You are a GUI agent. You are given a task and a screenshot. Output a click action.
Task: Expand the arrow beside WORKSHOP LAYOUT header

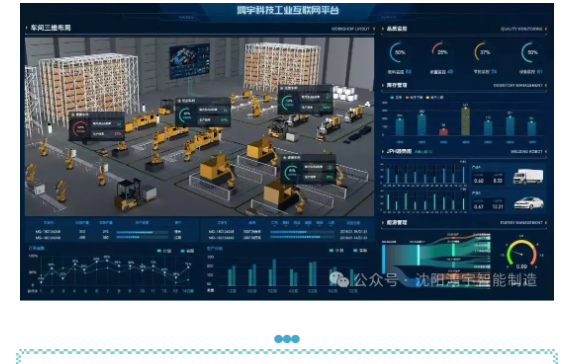374,29
